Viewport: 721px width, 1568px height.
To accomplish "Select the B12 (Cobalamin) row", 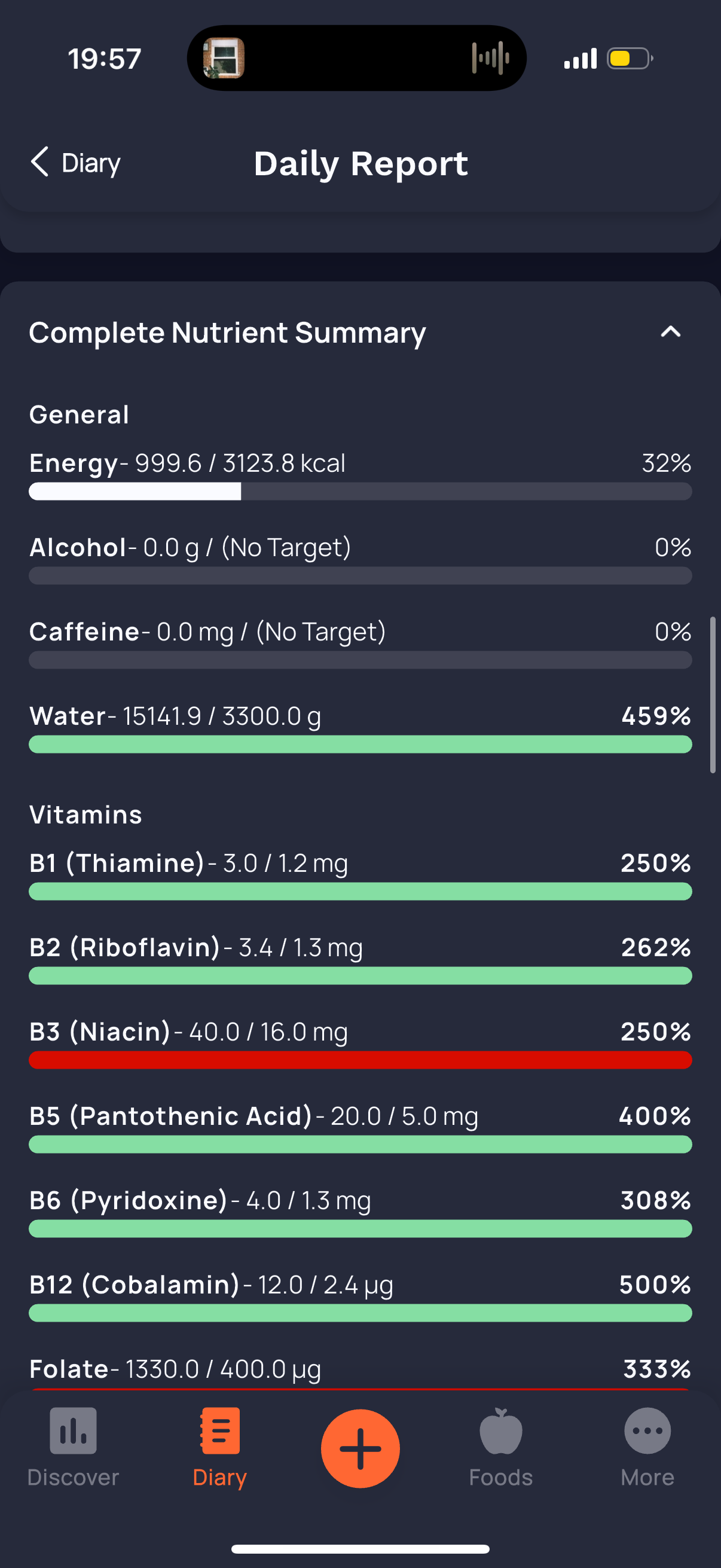I will pos(360,1297).
